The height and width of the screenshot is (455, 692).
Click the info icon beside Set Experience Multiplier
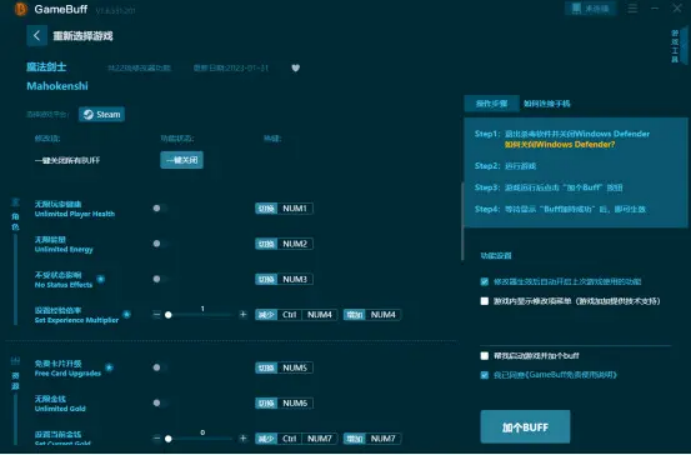click(127, 314)
